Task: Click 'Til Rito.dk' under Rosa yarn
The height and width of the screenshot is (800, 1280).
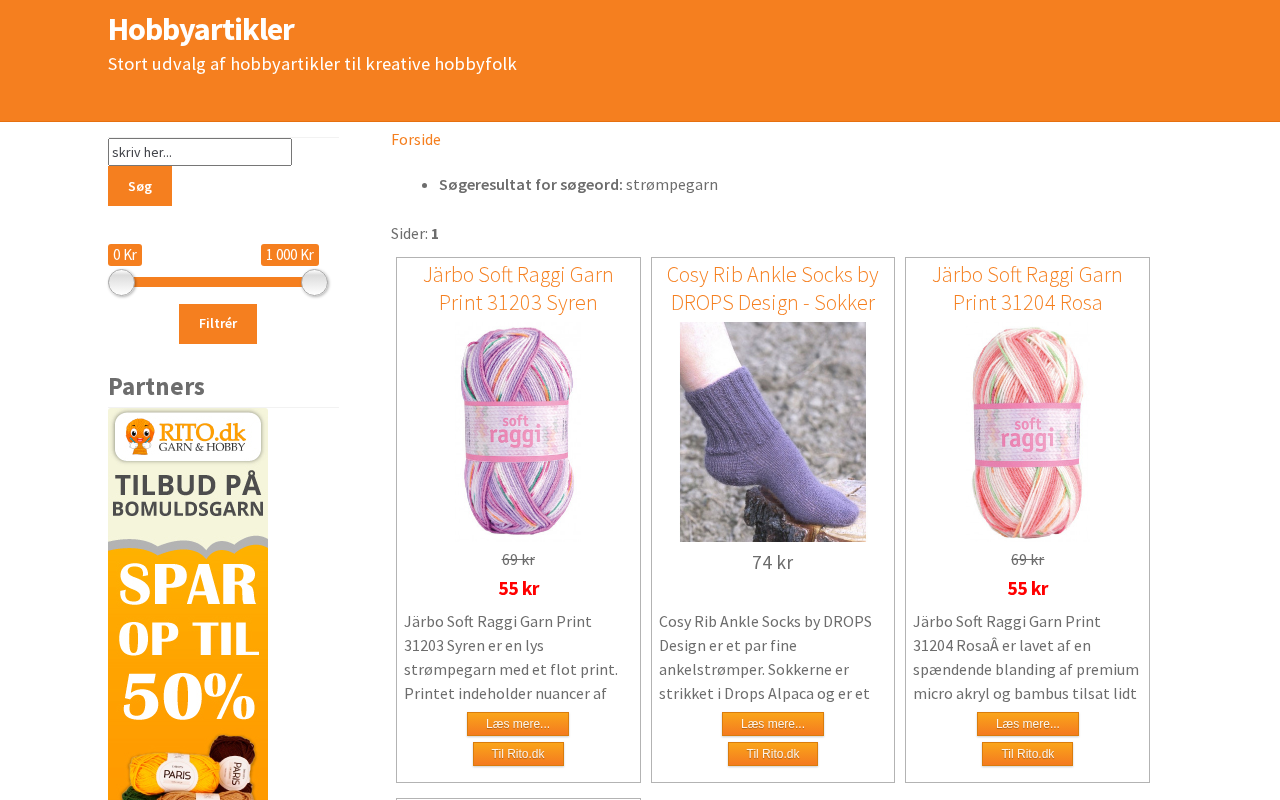Action: point(1028,754)
